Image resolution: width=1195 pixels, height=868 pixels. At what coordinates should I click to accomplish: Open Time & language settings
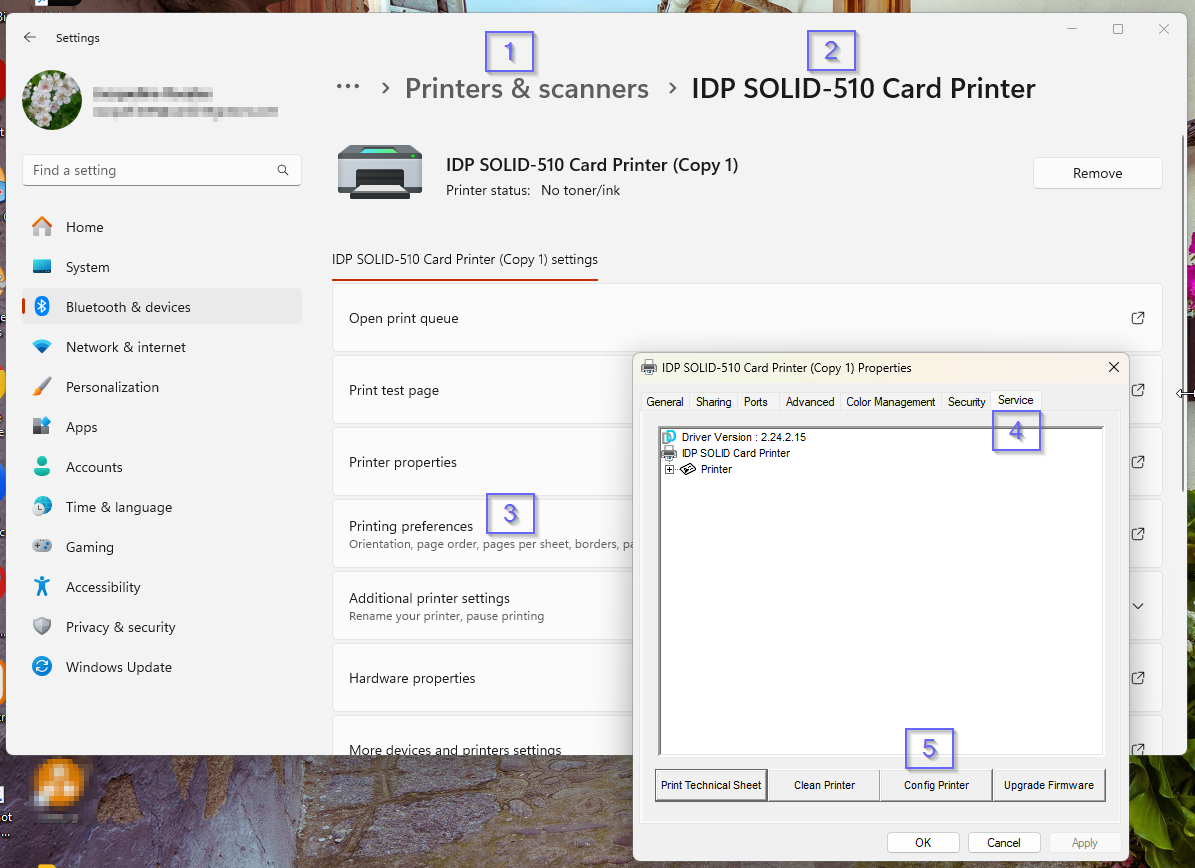(162, 507)
